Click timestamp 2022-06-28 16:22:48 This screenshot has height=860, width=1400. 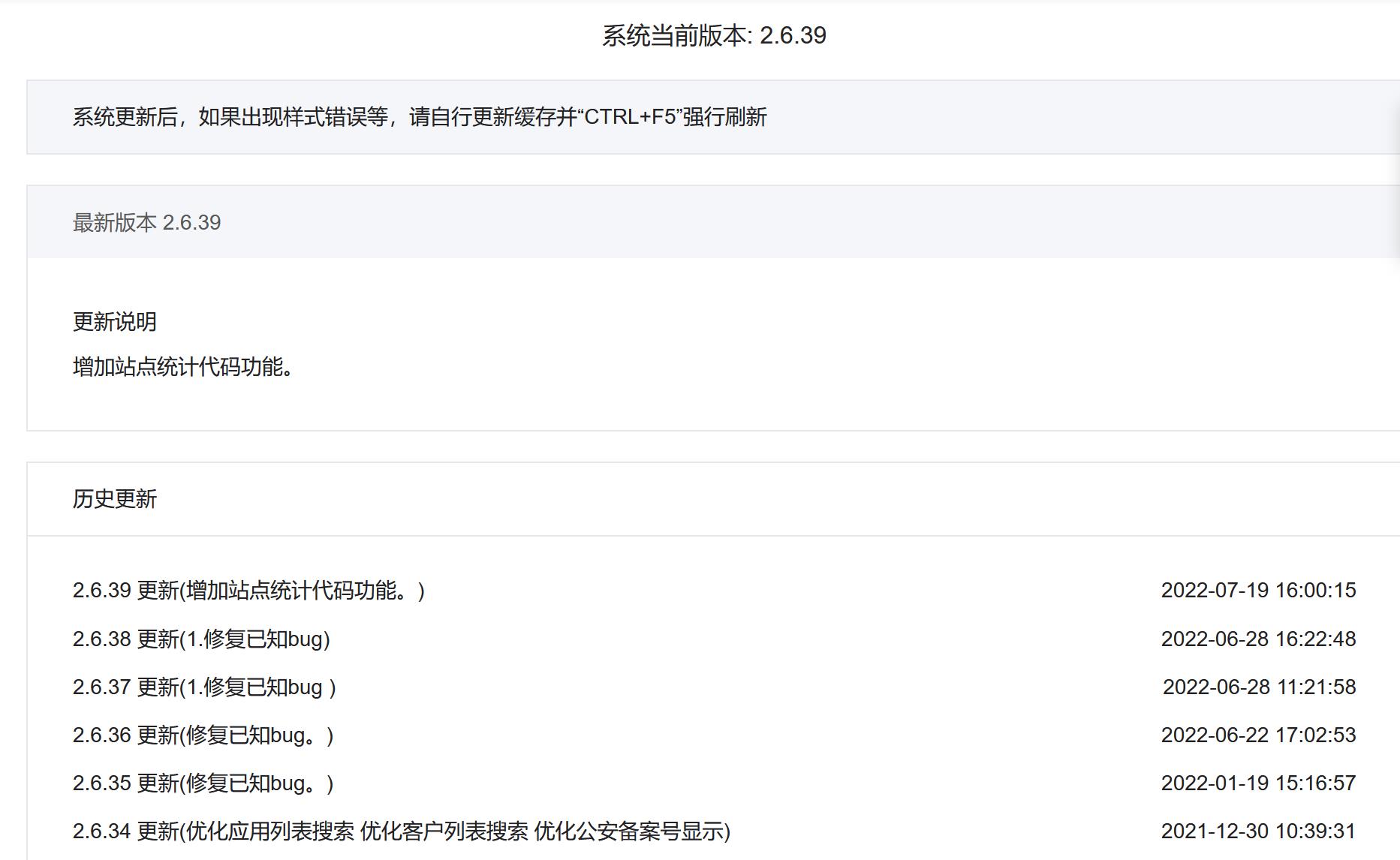(x=1259, y=639)
